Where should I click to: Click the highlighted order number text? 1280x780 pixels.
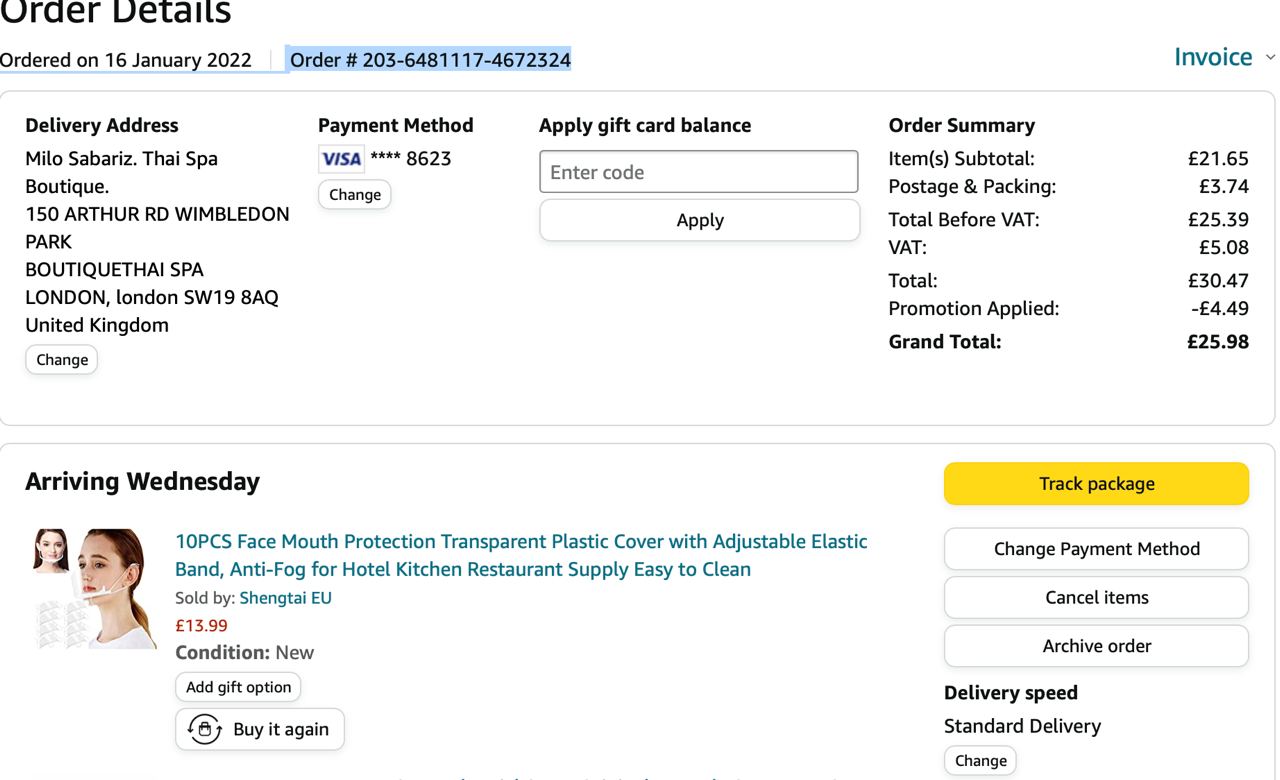[x=430, y=60]
